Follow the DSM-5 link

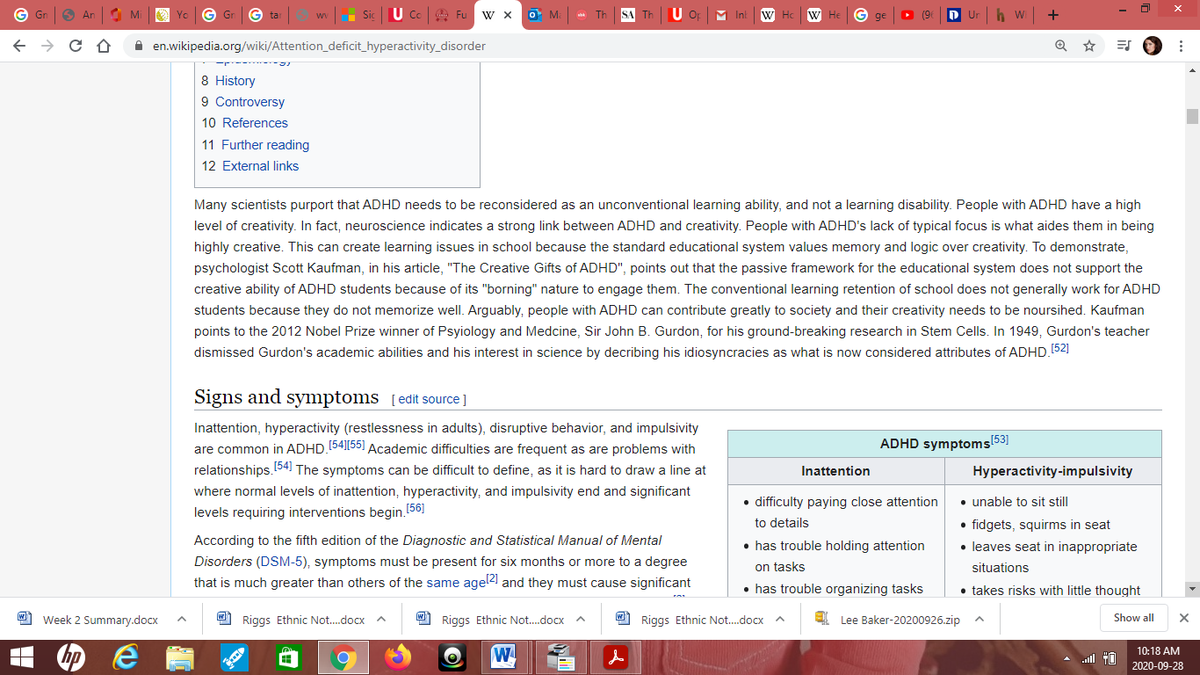pyautogui.click(x=283, y=561)
